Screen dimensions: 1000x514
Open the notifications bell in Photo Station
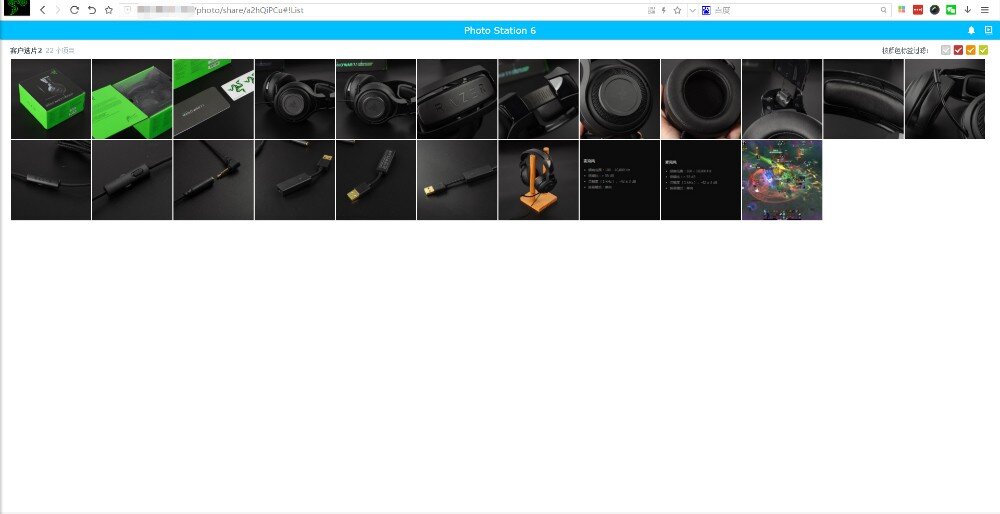click(x=971, y=31)
